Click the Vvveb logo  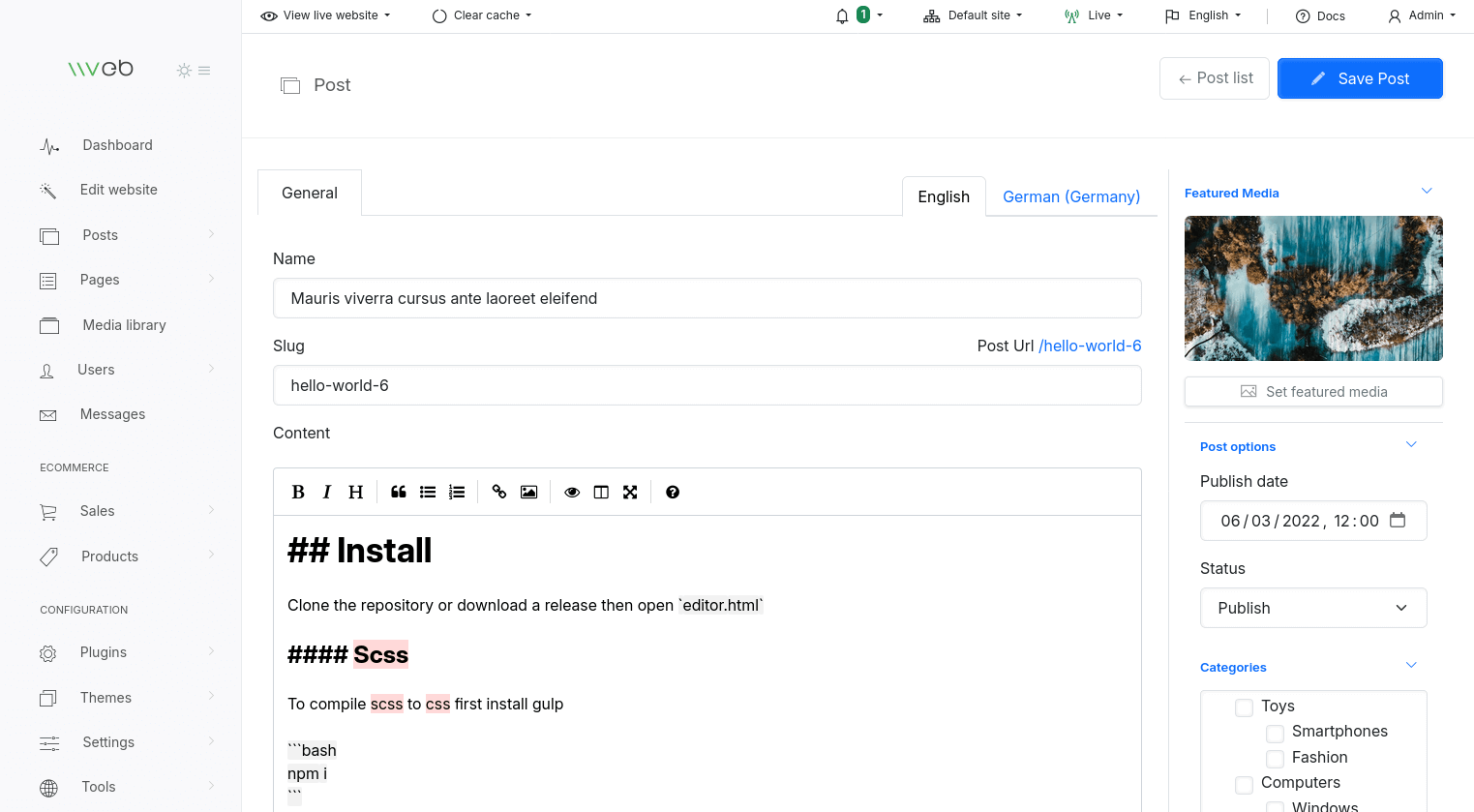point(101,69)
